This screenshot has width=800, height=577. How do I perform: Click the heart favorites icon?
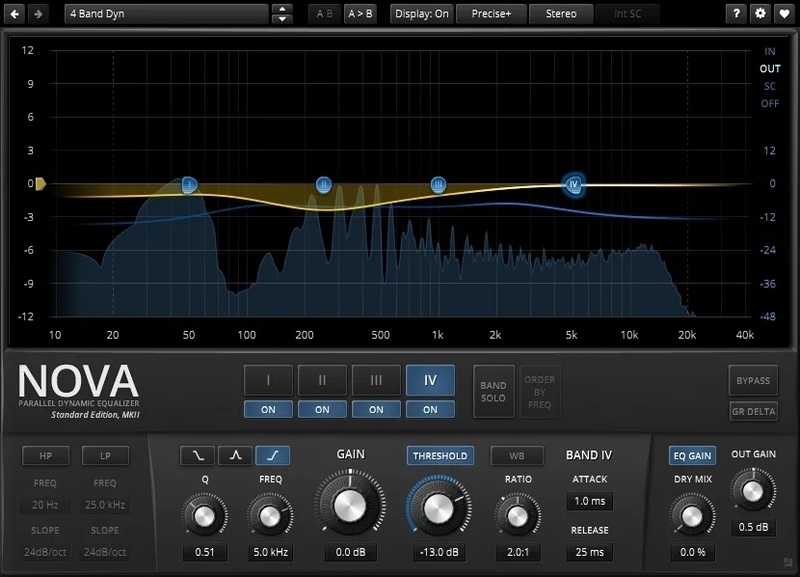[784, 13]
